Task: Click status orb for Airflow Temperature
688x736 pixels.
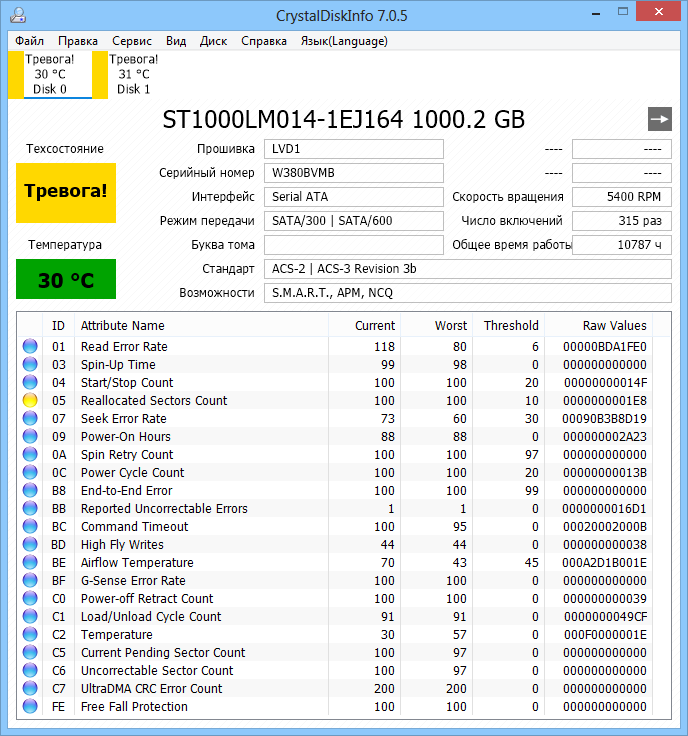Action: (x=30, y=562)
